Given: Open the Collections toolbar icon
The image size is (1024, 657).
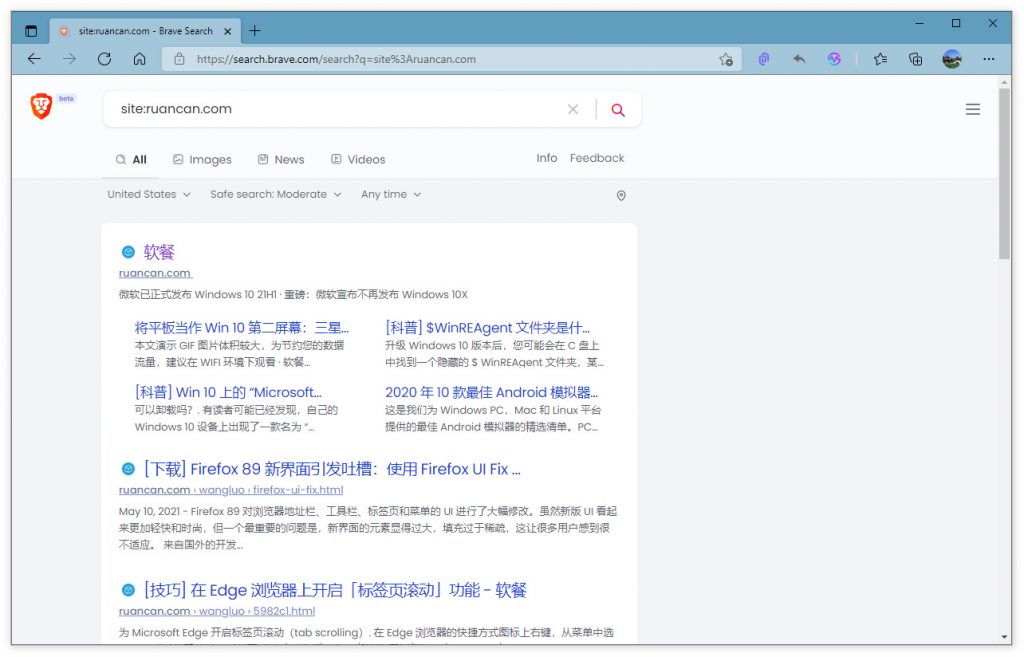Looking at the screenshot, I should click(x=915, y=59).
